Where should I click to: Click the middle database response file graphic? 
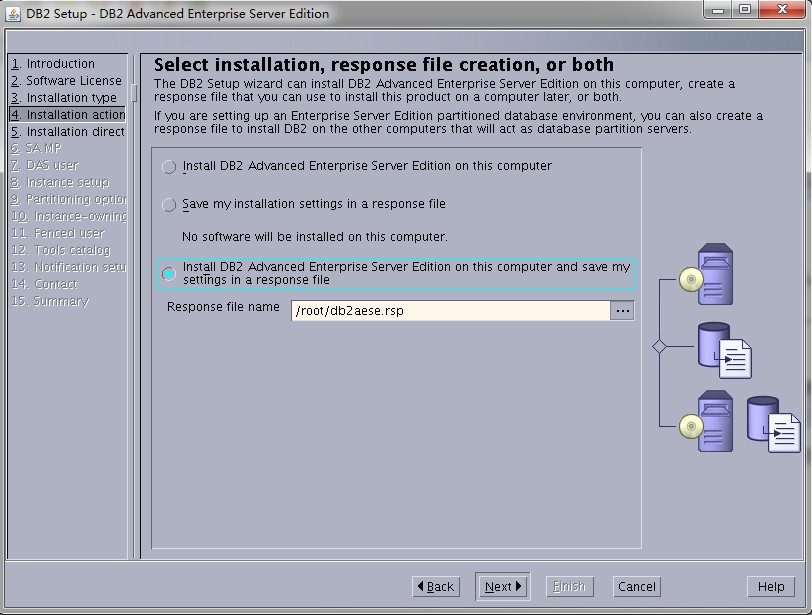point(725,350)
